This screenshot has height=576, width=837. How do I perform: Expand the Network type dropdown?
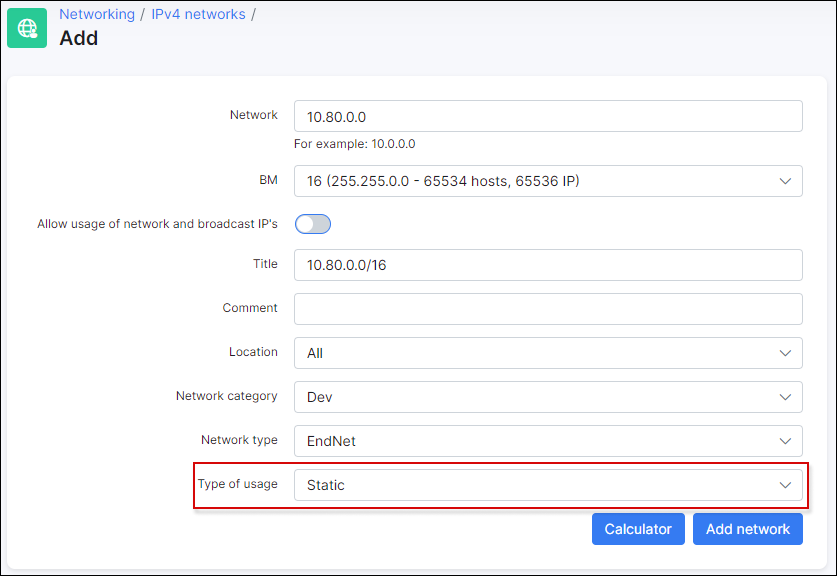[547, 441]
